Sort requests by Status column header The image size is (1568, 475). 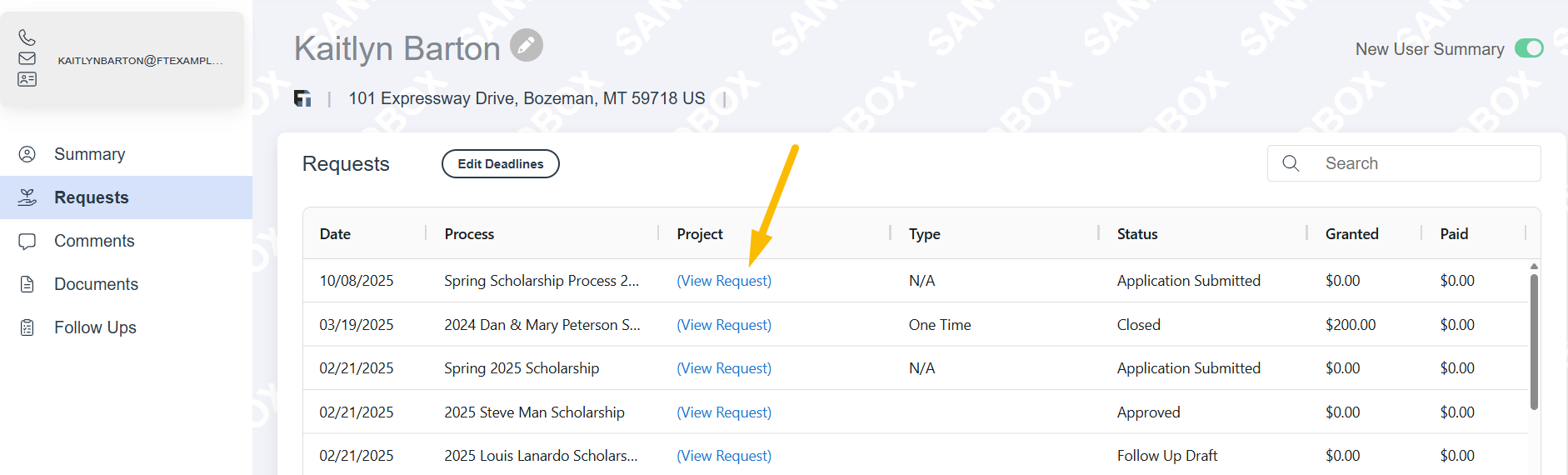click(1137, 234)
